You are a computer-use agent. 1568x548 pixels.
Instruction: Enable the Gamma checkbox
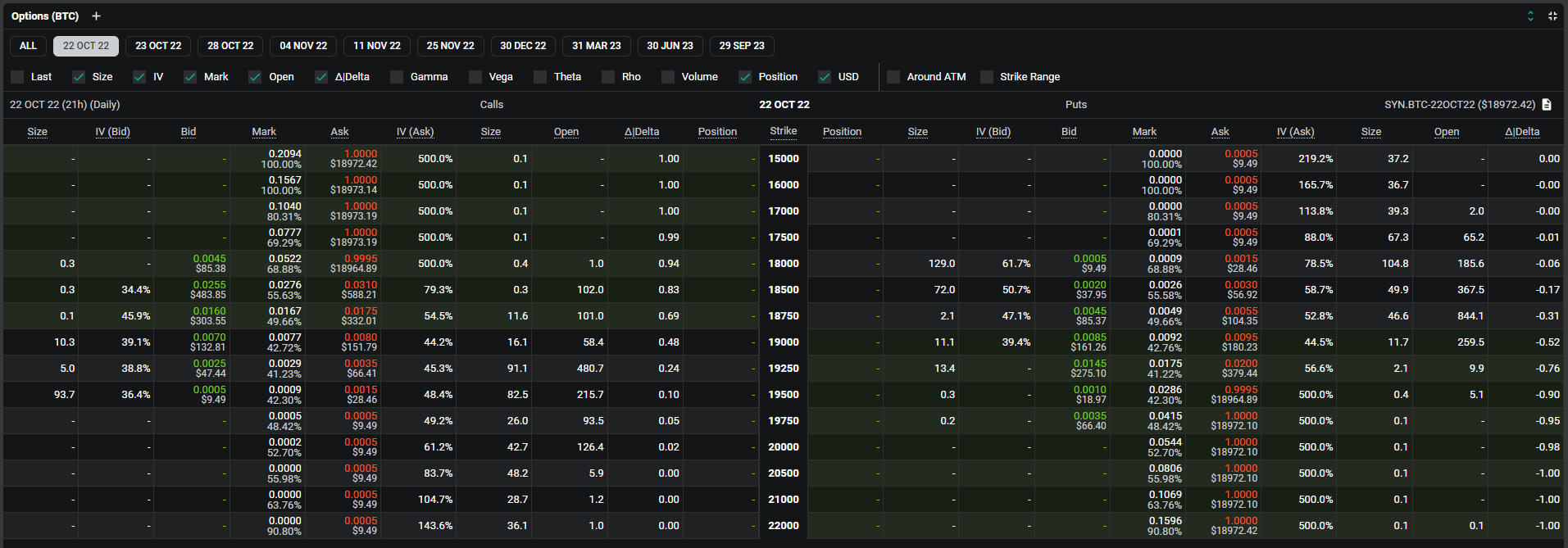398,77
